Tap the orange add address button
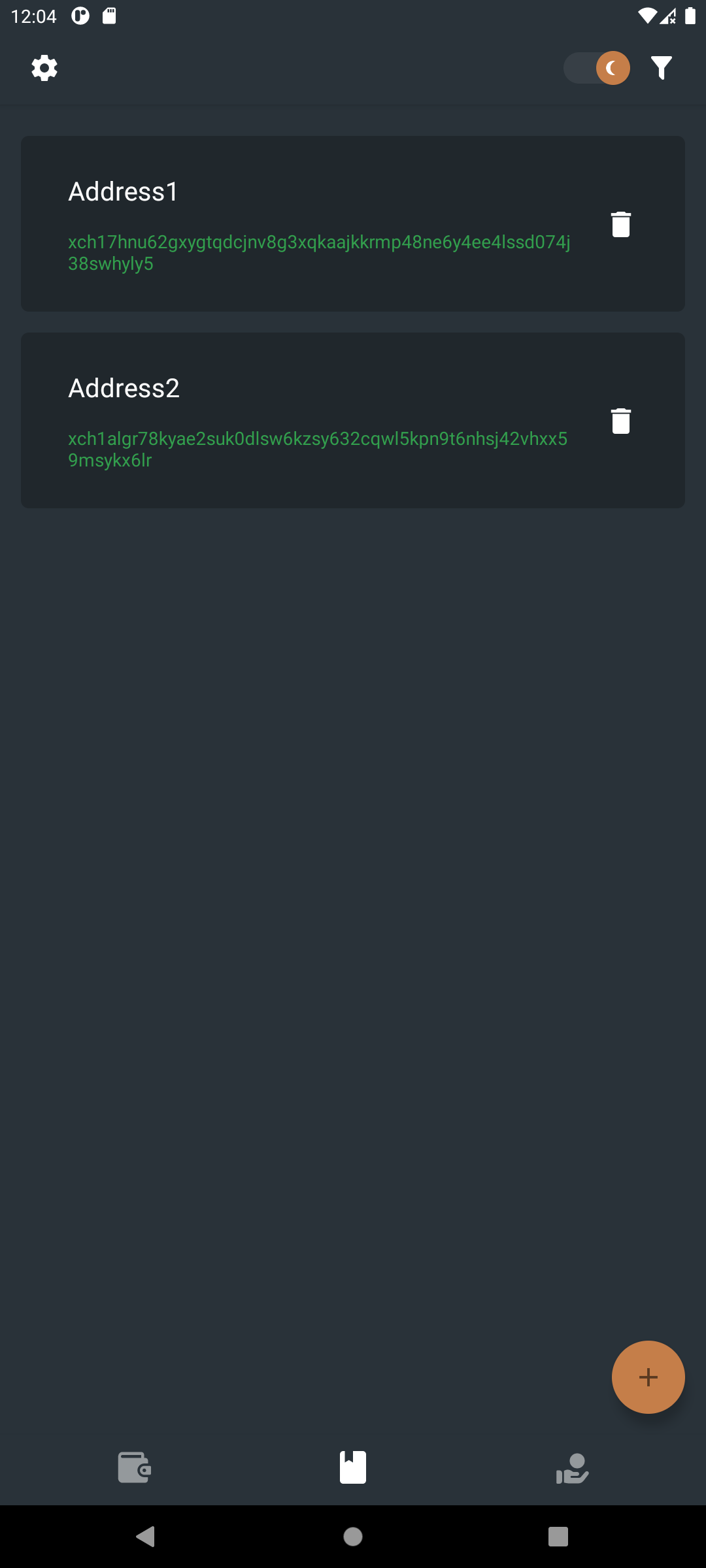Viewport: 706px width, 1568px height. click(x=648, y=1377)
